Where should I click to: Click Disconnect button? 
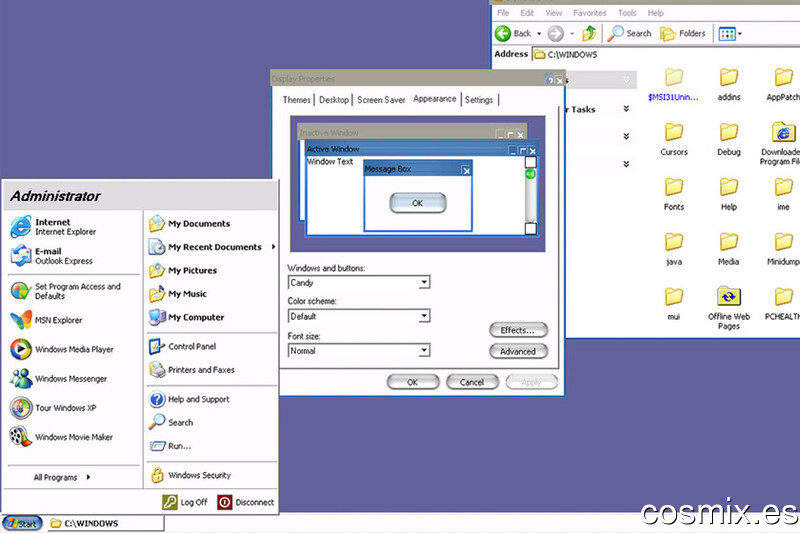[246, 502]
